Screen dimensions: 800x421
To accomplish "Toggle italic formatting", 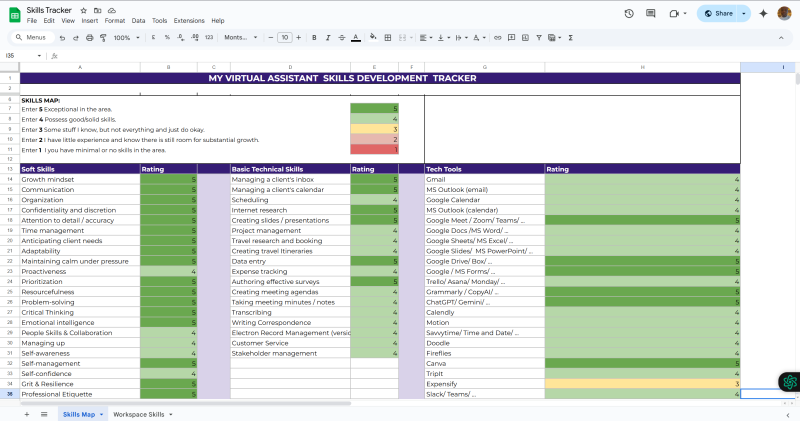I will tap(328, 38).
